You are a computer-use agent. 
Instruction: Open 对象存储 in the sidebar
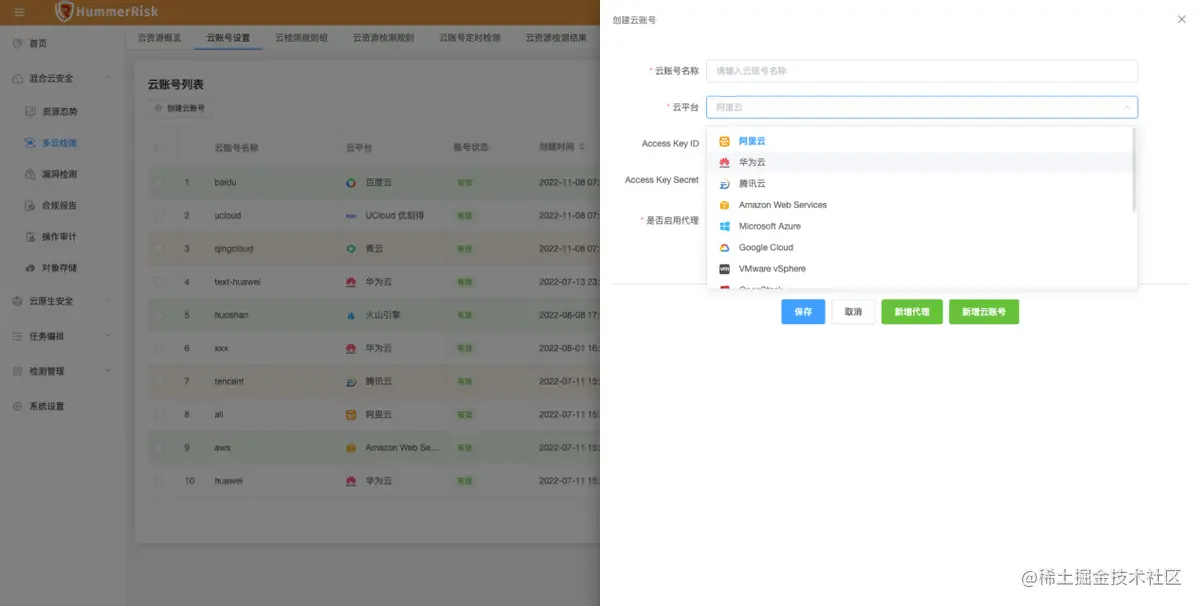coord(62,268)
